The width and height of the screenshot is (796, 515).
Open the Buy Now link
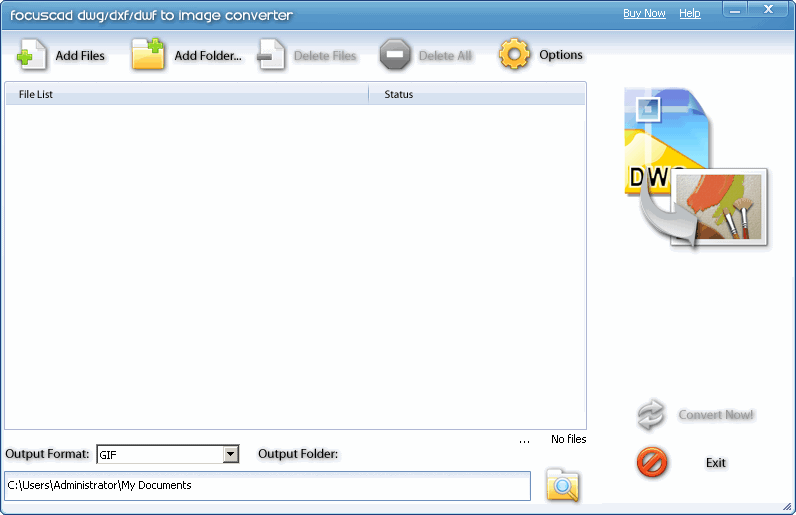[x=644, y=13]
